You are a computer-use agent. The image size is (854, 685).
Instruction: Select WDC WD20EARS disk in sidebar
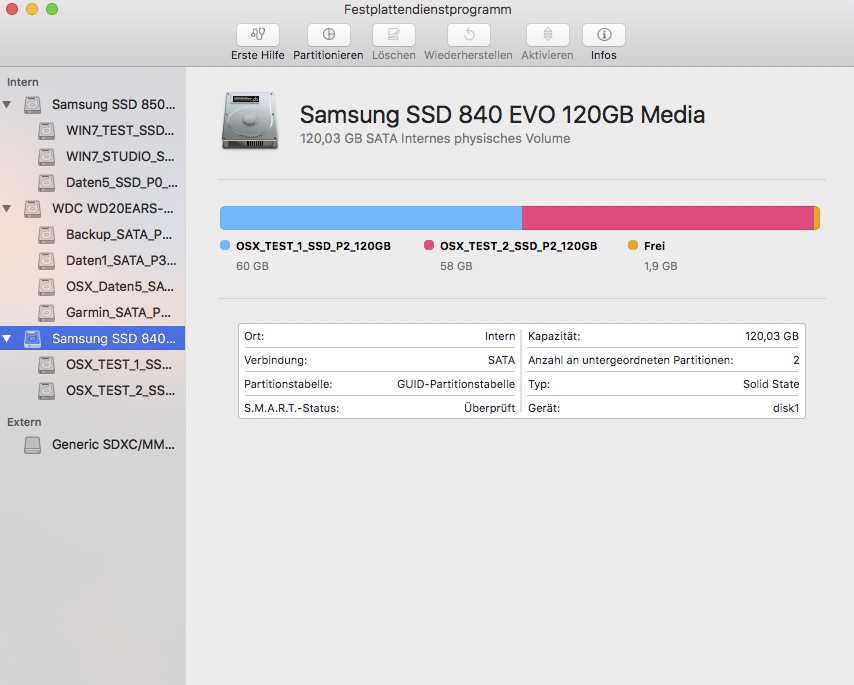(x=93, y=209)
